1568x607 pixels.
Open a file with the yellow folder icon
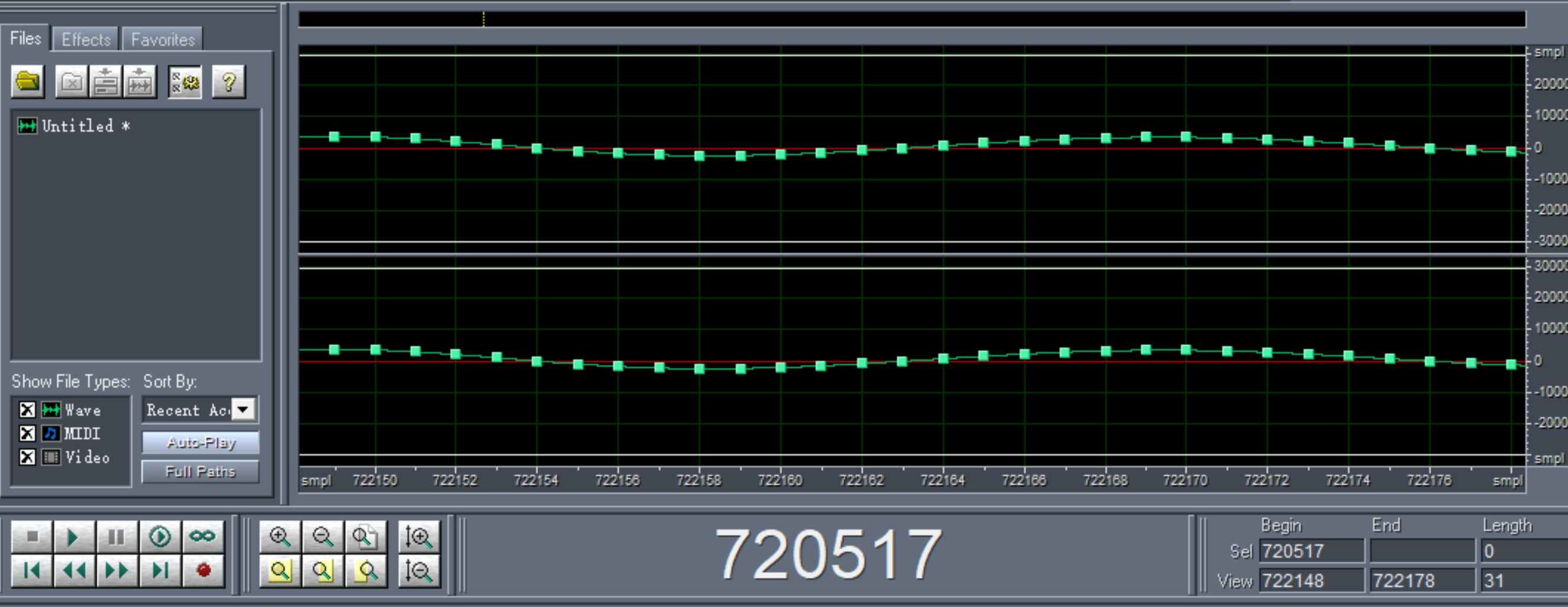pos(28,82)
